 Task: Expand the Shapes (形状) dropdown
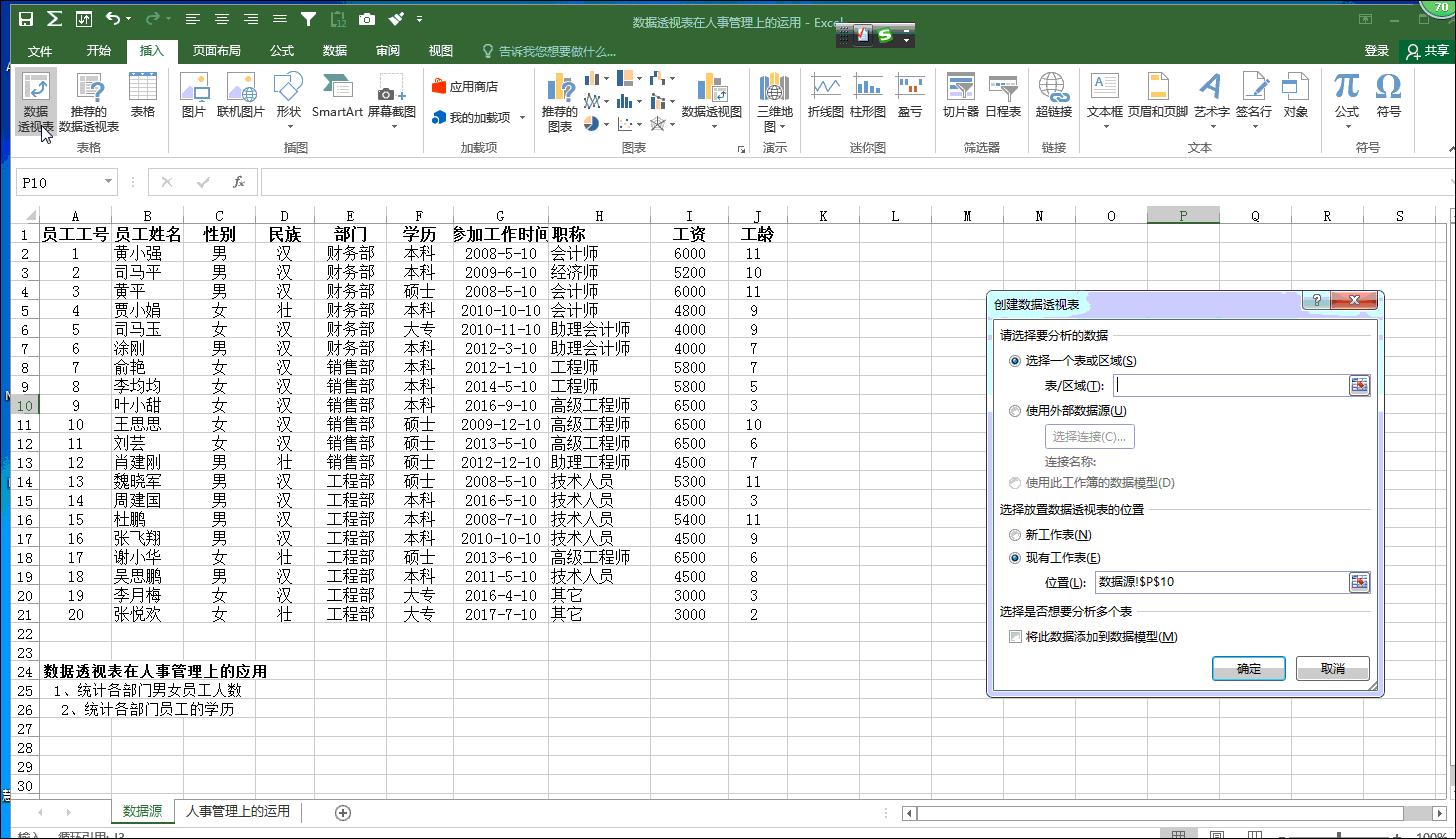tap(288, 127)
